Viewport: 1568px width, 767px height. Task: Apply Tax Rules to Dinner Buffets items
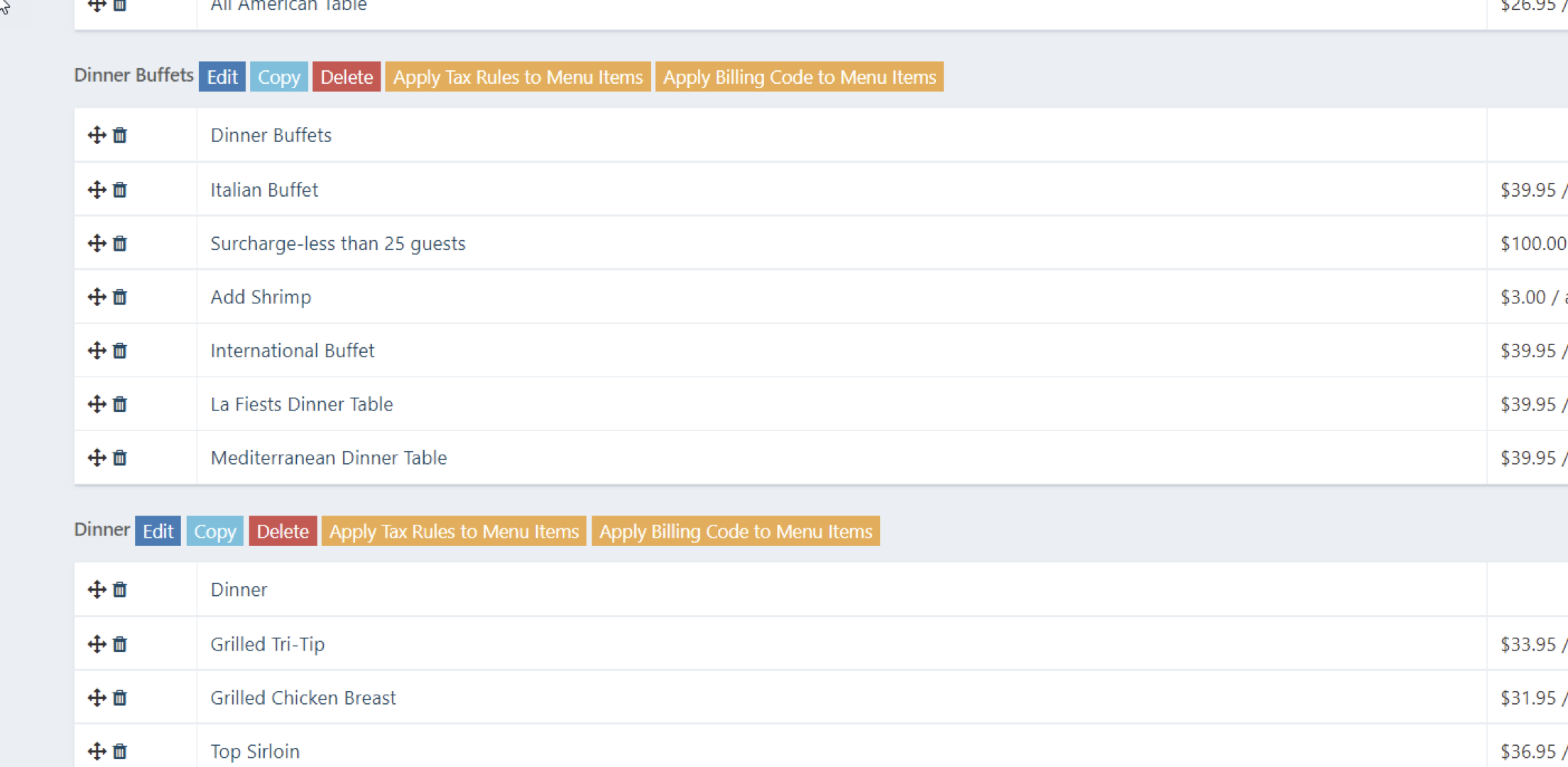[x=518, y=77]
